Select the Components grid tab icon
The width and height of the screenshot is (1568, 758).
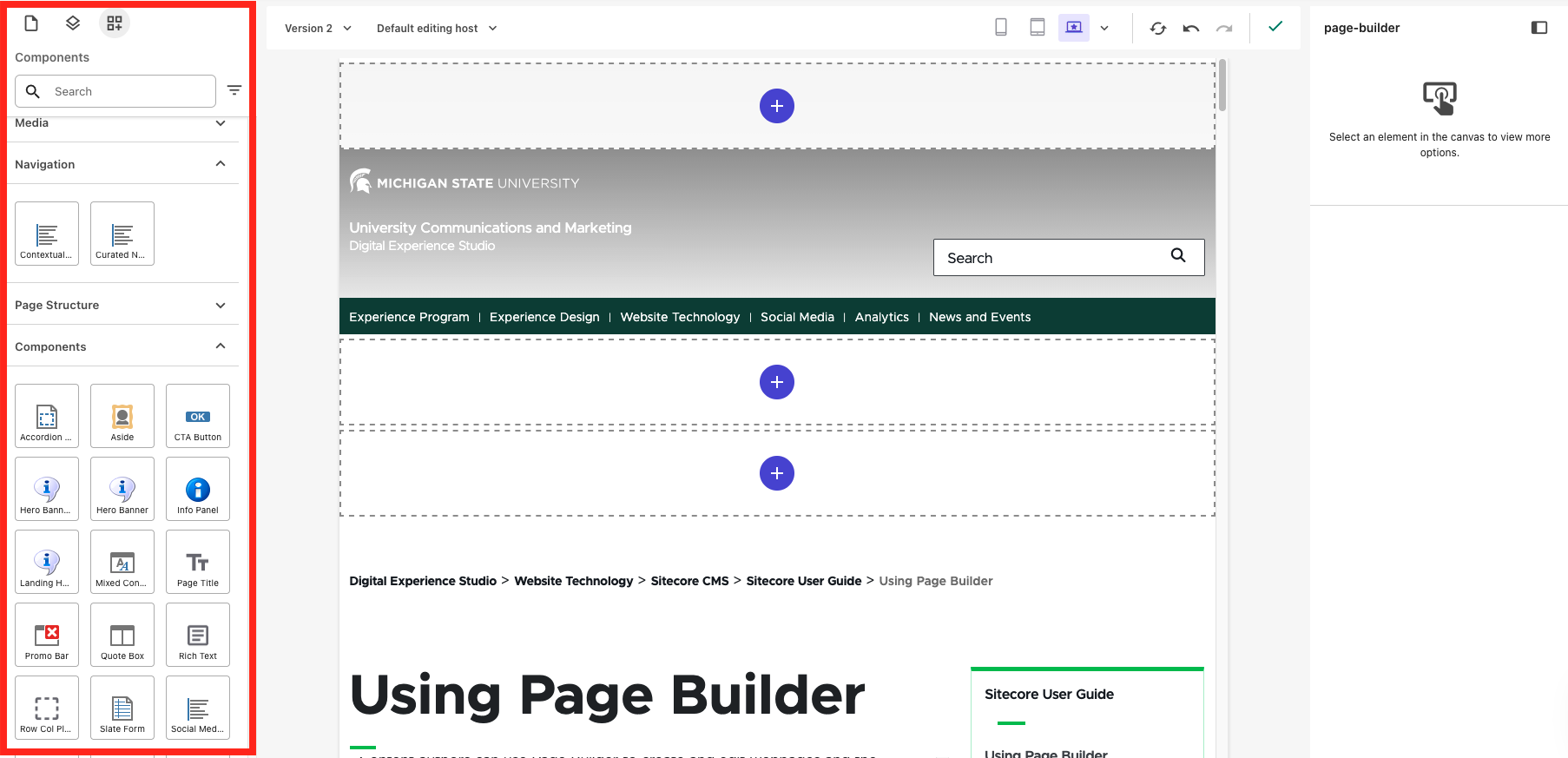click(x=115, y=23)
